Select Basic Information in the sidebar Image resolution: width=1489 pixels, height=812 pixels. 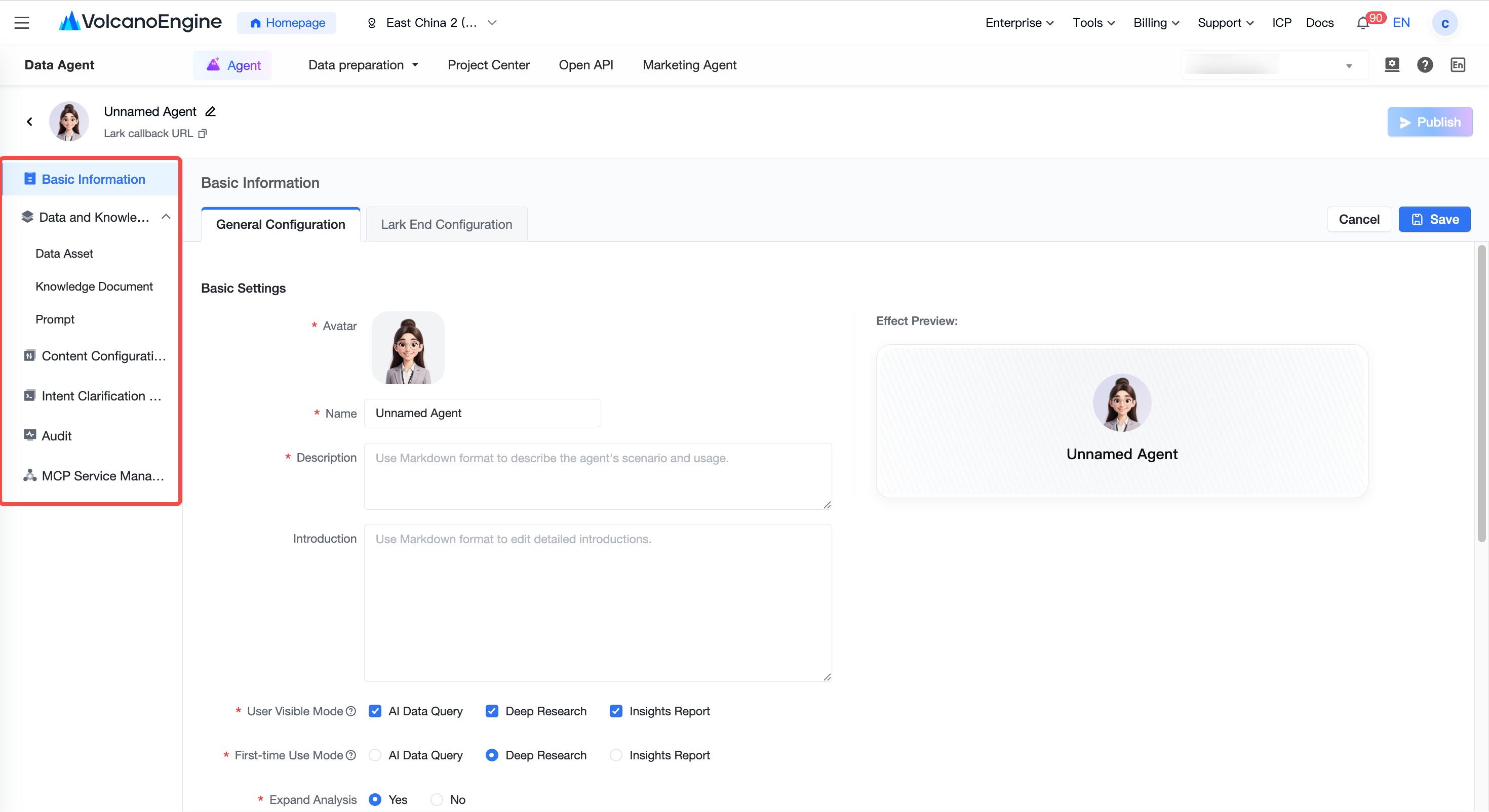91,179
